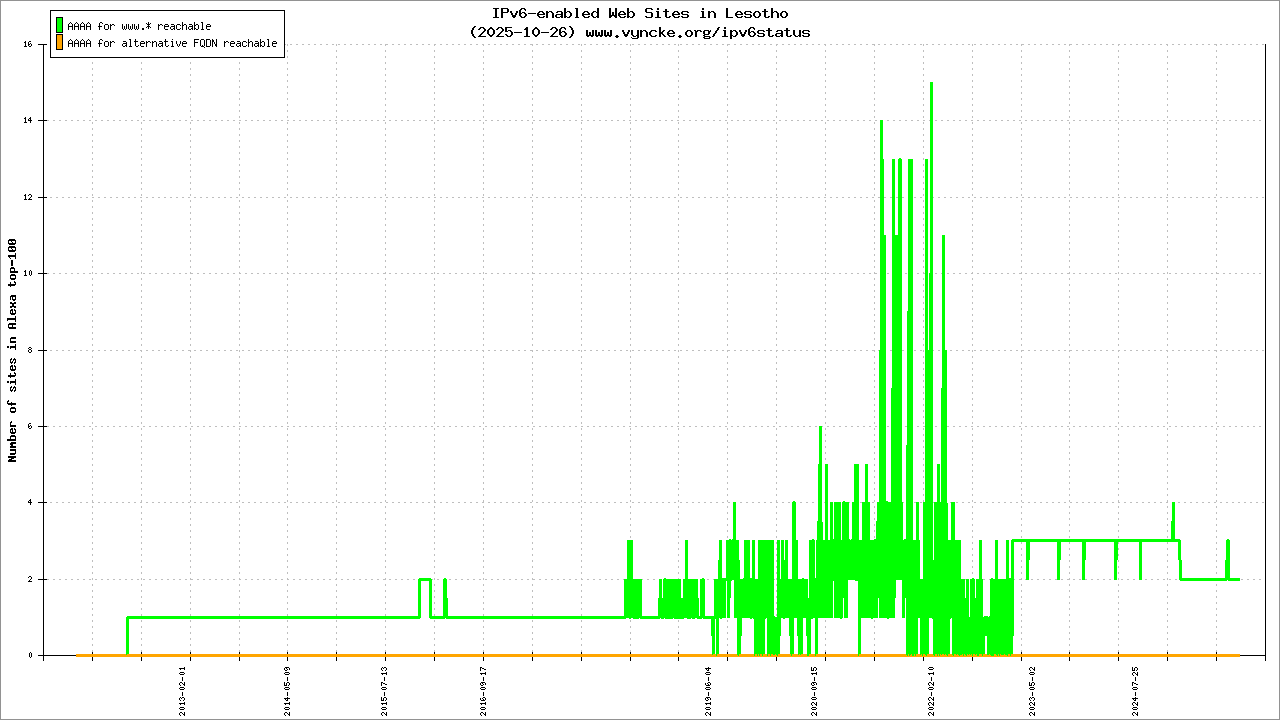The height and width of the screenshot is (720, 1280).
Task: Click the Y-axis label 'Number of sites in Alexa top-100'
Action: (x=13, y=350)
